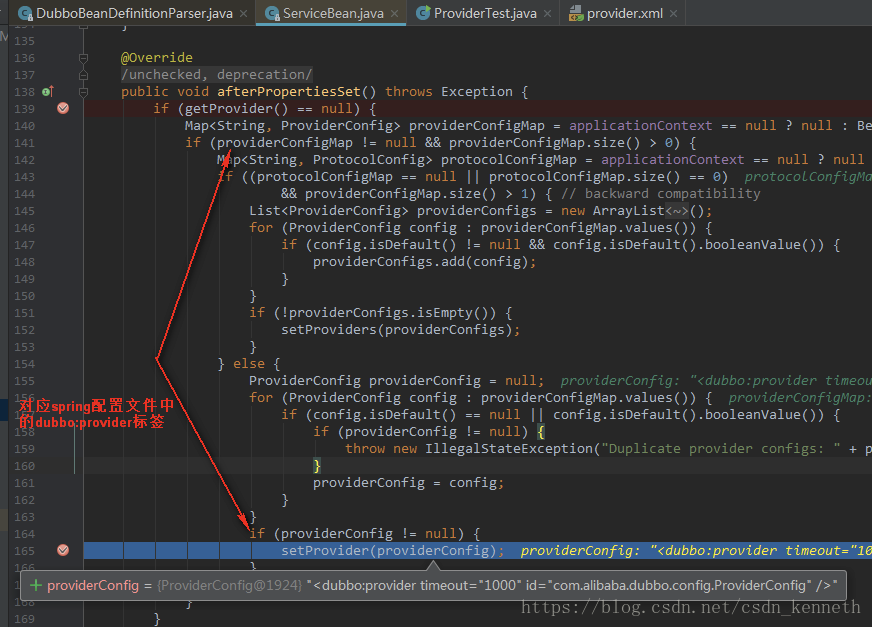Click the folded /unchecked, deprecation/ annotation
This screenshot has width=872, height=627.
217,75
